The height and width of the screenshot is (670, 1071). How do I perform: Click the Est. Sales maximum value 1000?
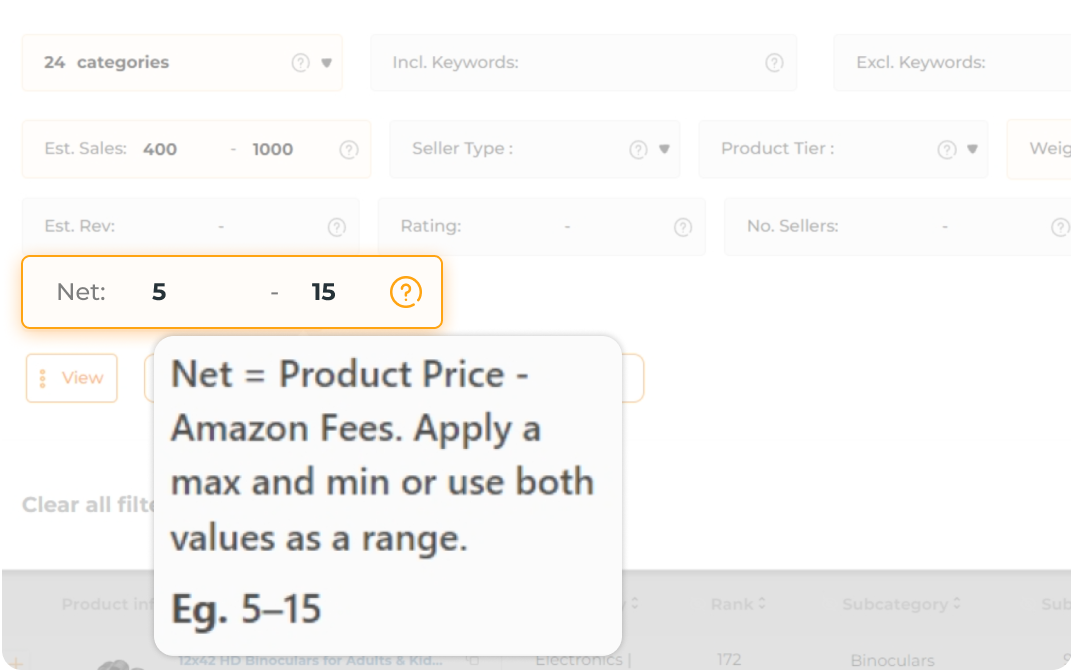click(273, 149)
